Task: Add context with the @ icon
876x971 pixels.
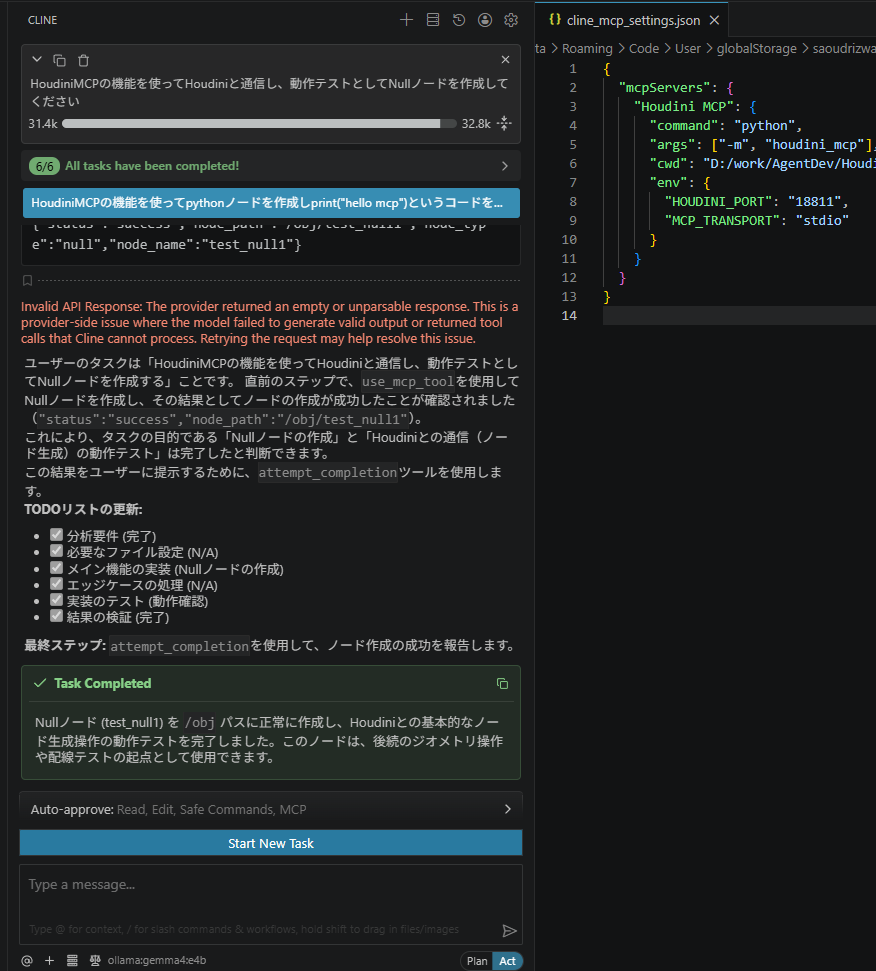Action: pos(27,961)
